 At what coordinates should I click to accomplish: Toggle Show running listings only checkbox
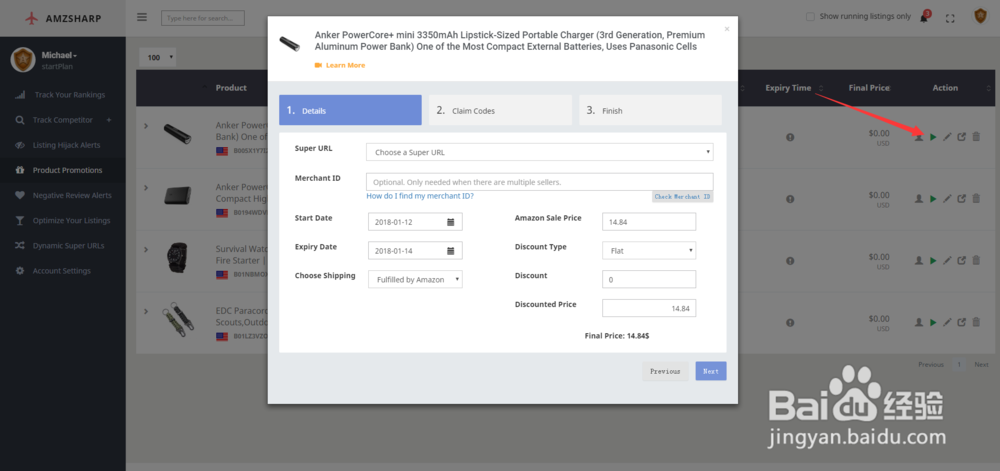(811, 17)
